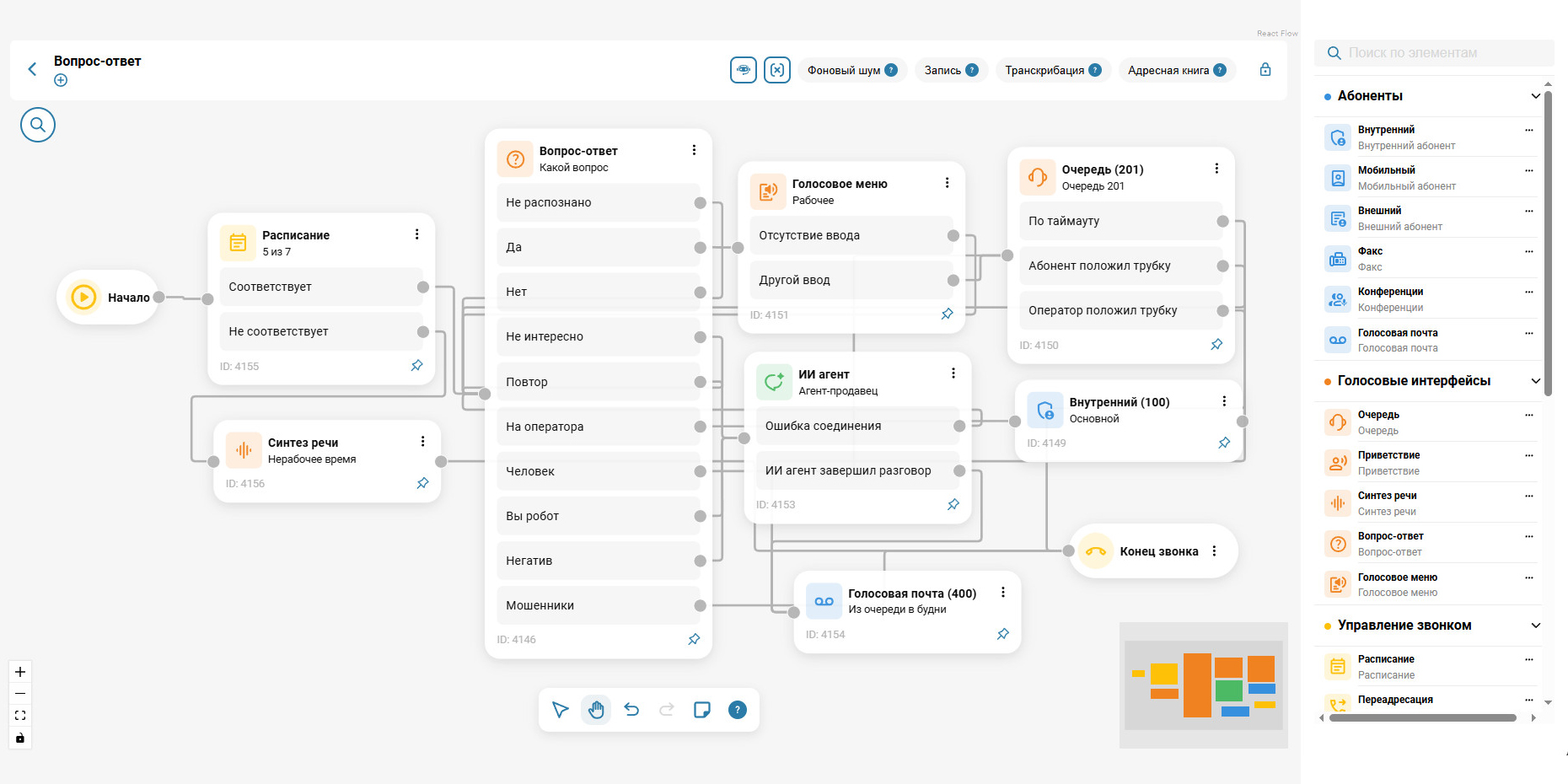The image size is (1568, 784).
Task: Open the Расписание node three-dot menu
Action: point(416,234)
